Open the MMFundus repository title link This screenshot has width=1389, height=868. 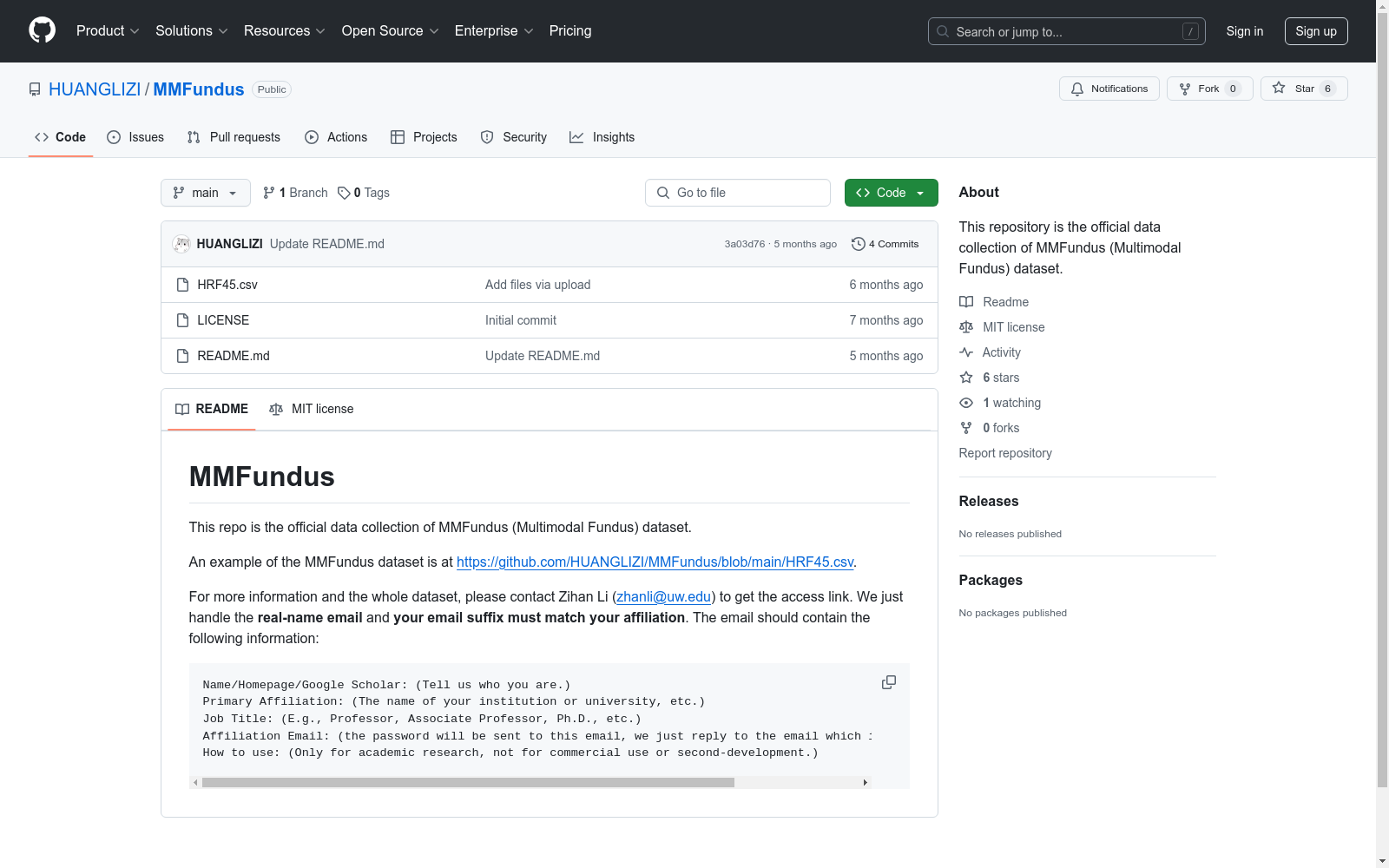[199, 89]
